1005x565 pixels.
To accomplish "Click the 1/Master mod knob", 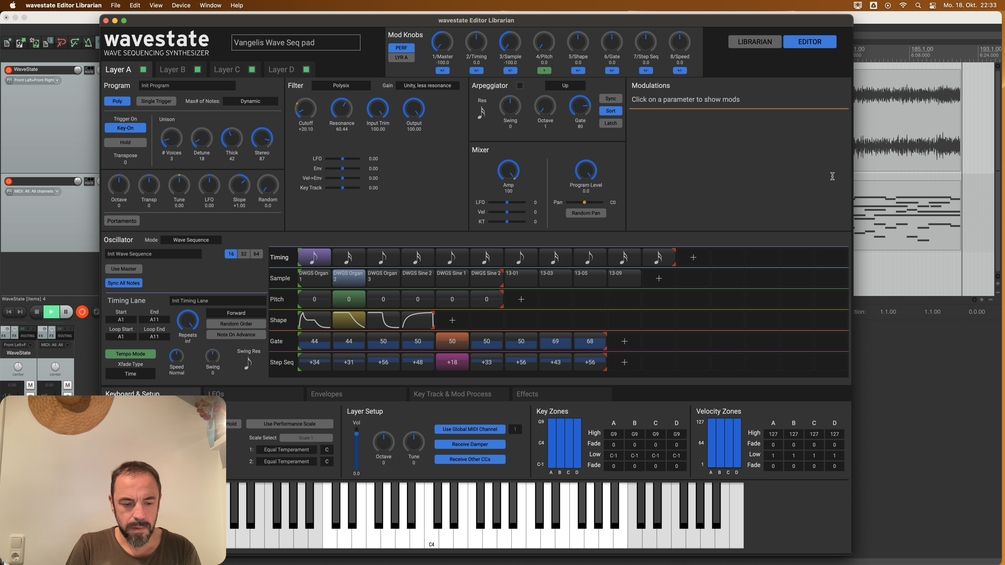I will click(x=442, y=42).
